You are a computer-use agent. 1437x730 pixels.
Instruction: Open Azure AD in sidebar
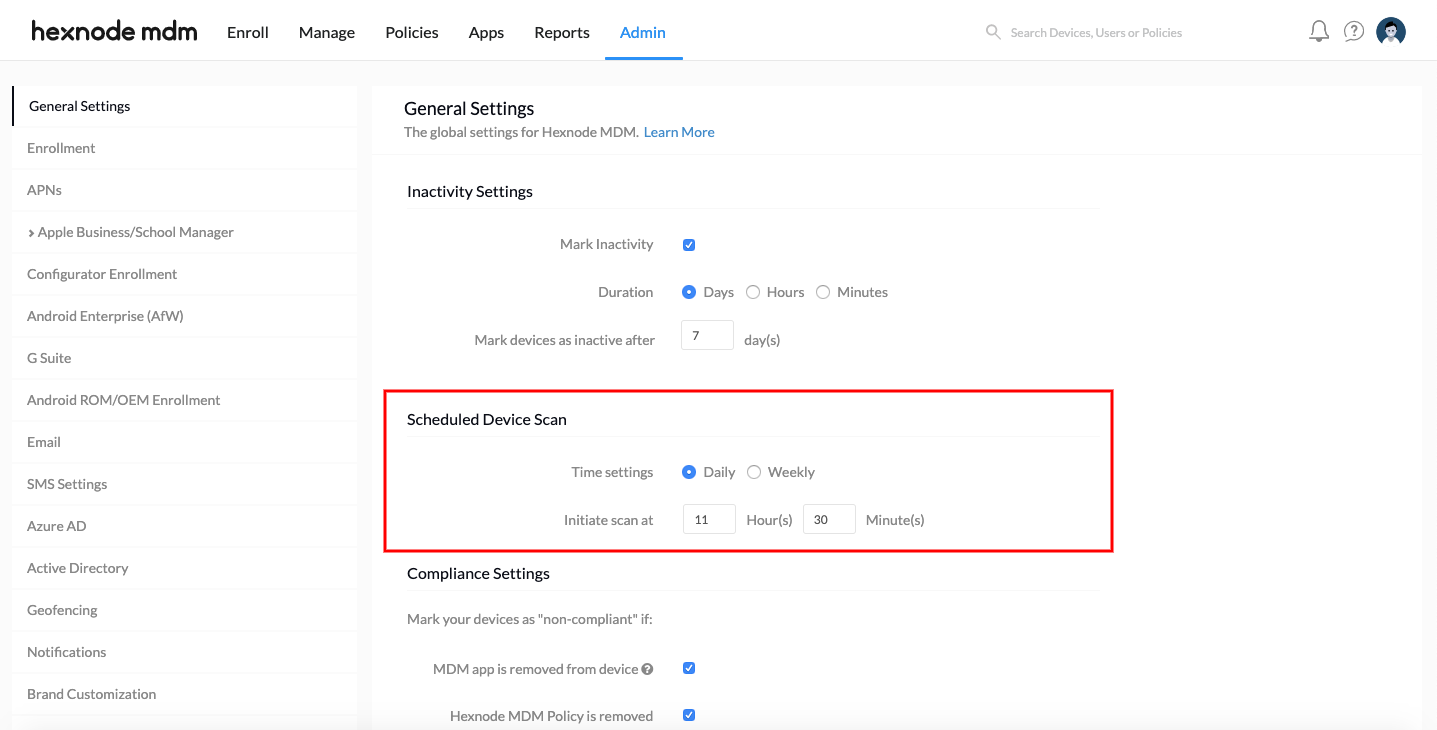184,526
